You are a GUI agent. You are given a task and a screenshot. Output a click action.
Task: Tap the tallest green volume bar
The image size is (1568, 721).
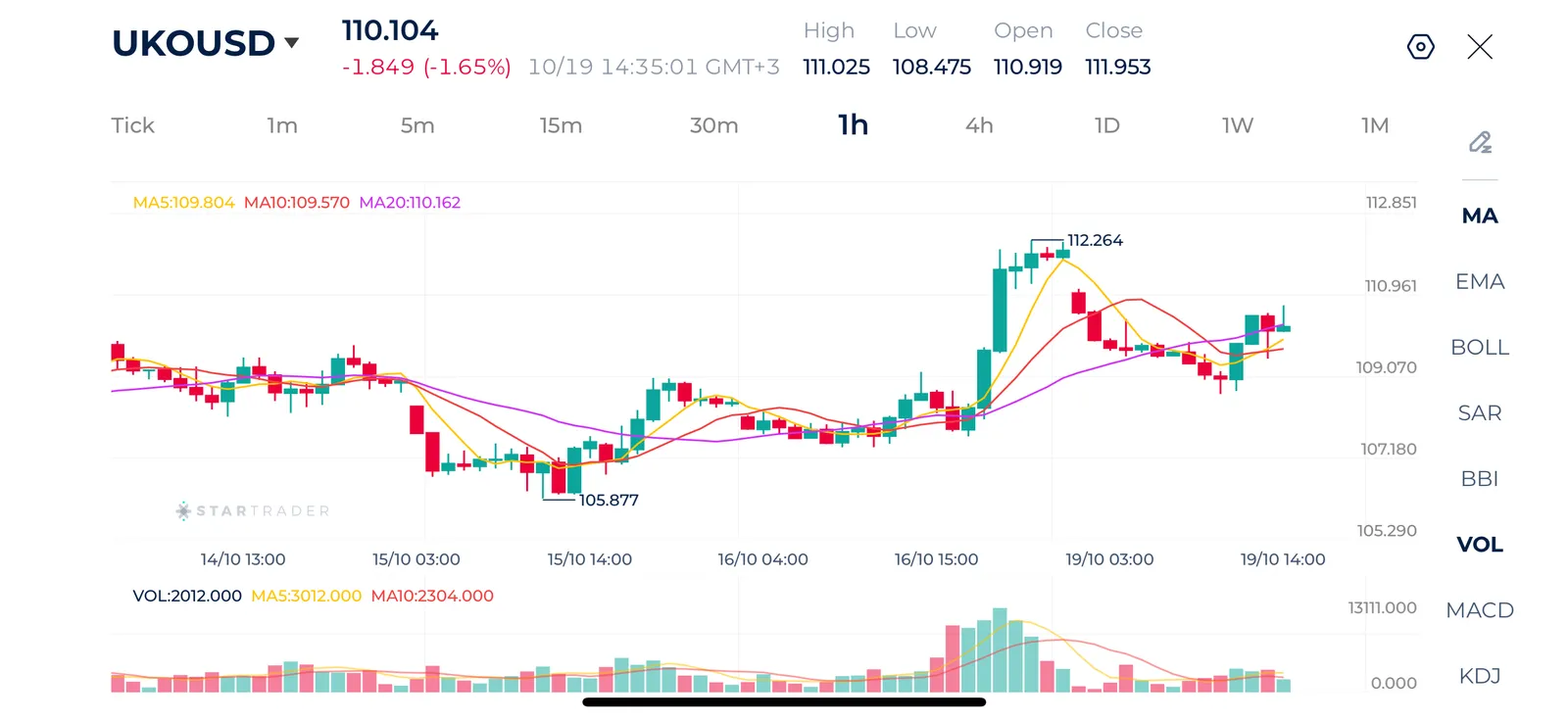point(1000,649)
